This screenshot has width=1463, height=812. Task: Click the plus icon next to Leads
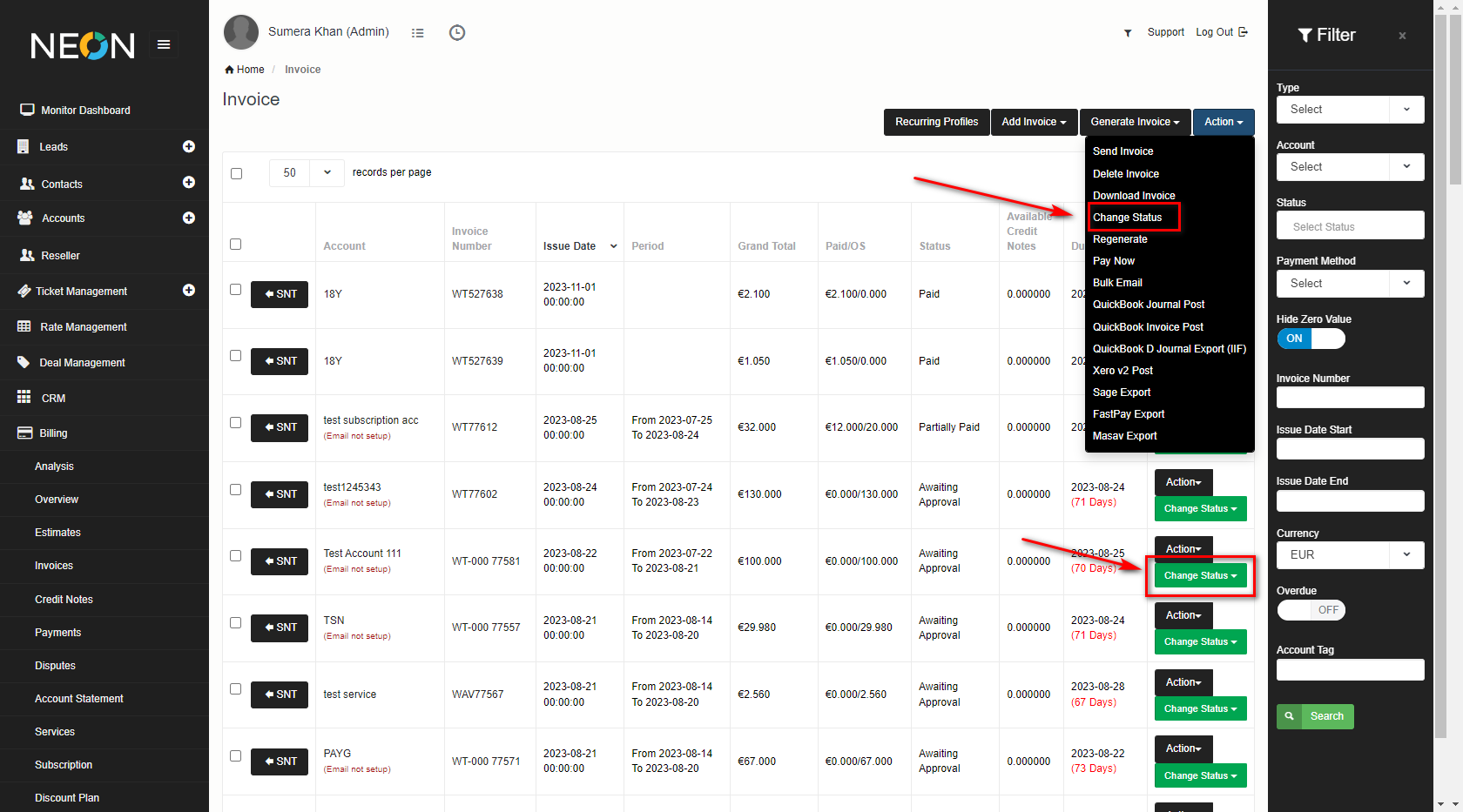click(188, 146)
